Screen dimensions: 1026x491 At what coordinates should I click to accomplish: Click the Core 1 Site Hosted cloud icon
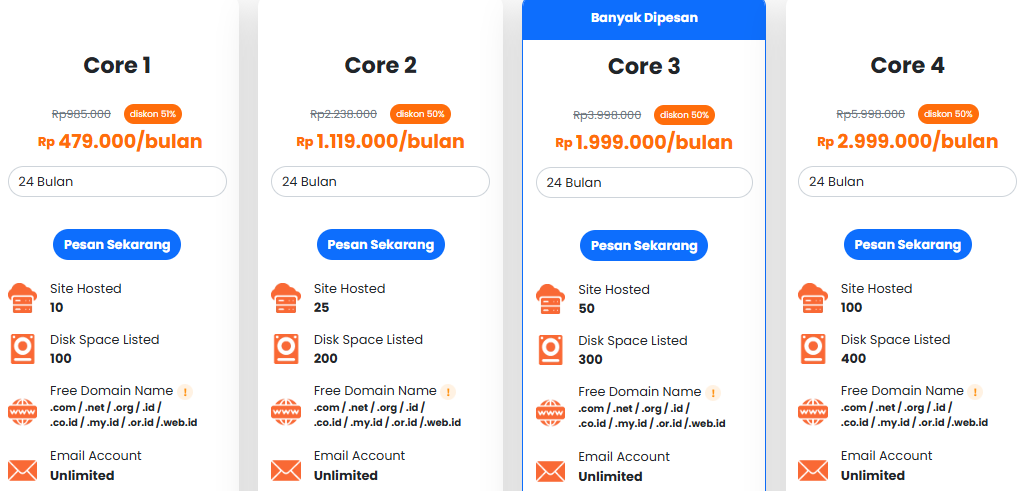(x=22, y=297)
